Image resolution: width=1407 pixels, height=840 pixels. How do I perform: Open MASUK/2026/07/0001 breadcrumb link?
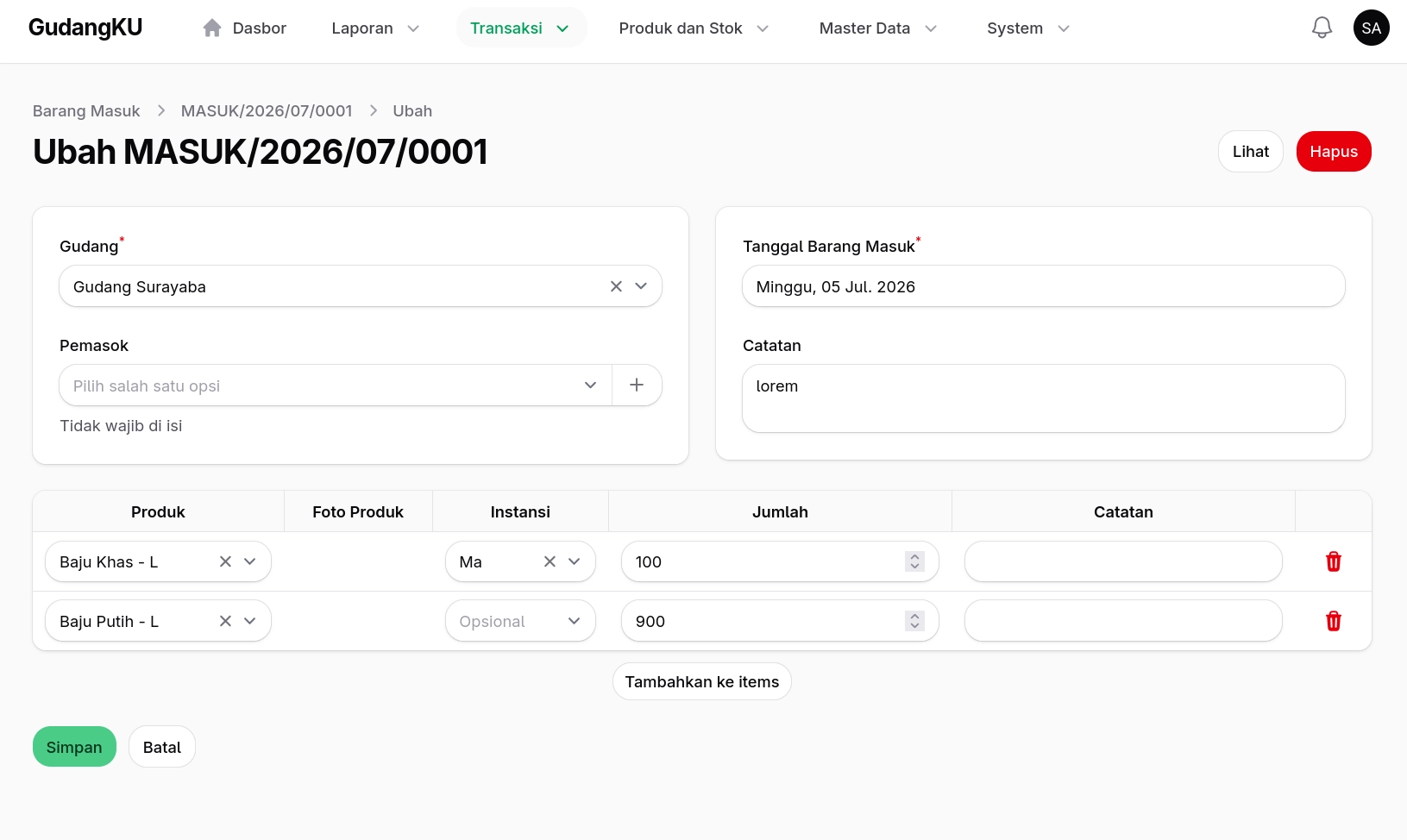click(x=267, y=110)
